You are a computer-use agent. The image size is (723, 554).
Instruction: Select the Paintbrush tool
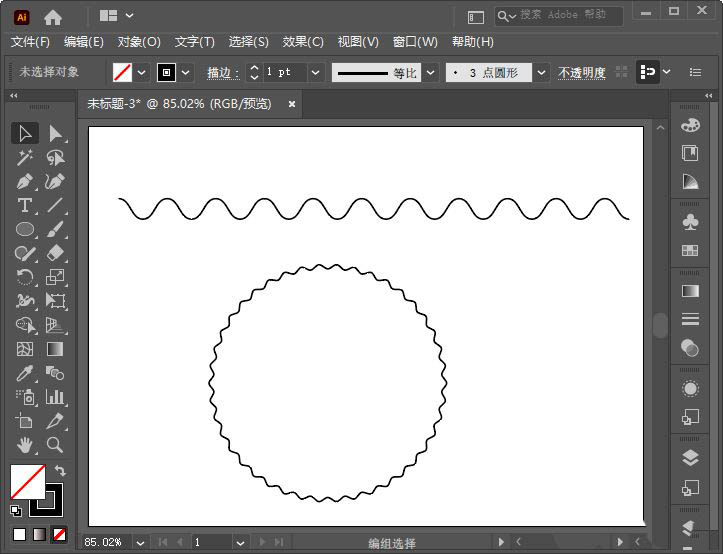pos(55,229)
